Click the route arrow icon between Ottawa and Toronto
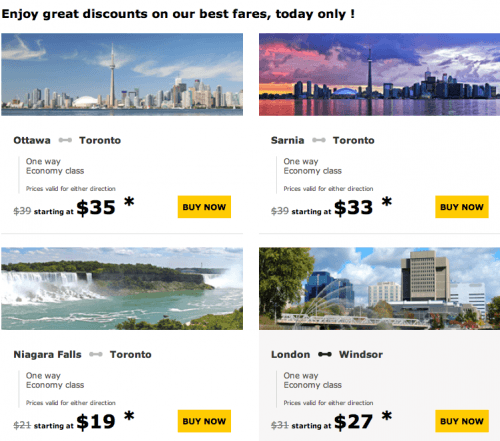The width and height of the screenshot is (500, 441). point(65,140)
